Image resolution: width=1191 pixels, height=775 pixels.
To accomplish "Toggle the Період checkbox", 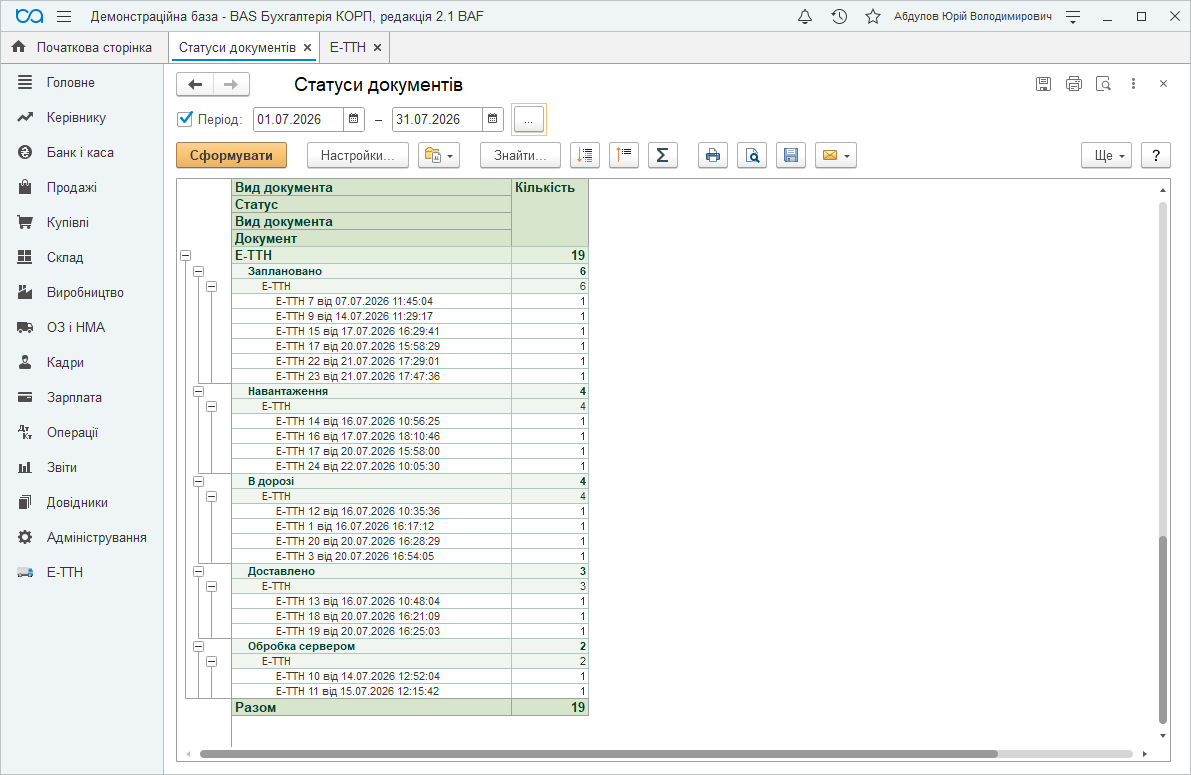I will [185, 119].
